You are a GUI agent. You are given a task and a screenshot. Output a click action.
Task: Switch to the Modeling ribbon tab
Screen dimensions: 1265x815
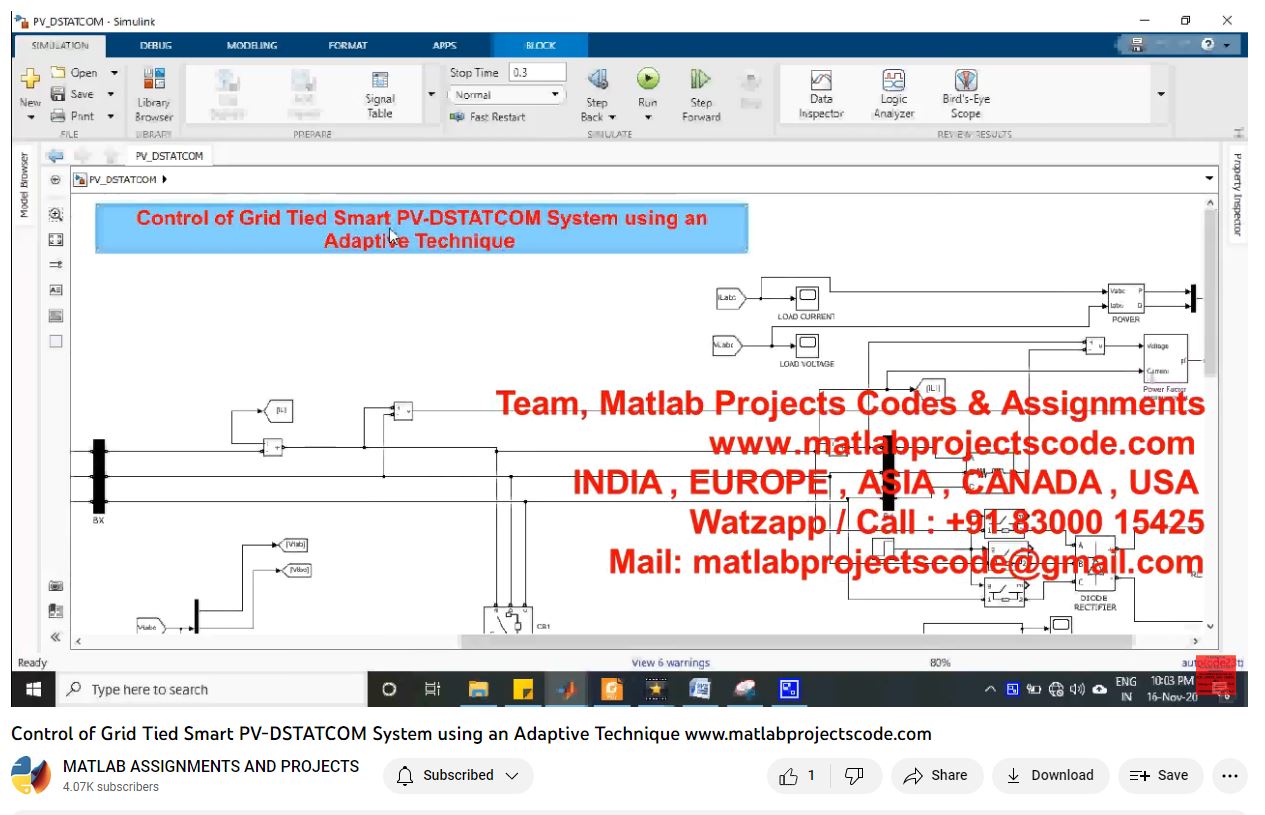tap(251, 45)
